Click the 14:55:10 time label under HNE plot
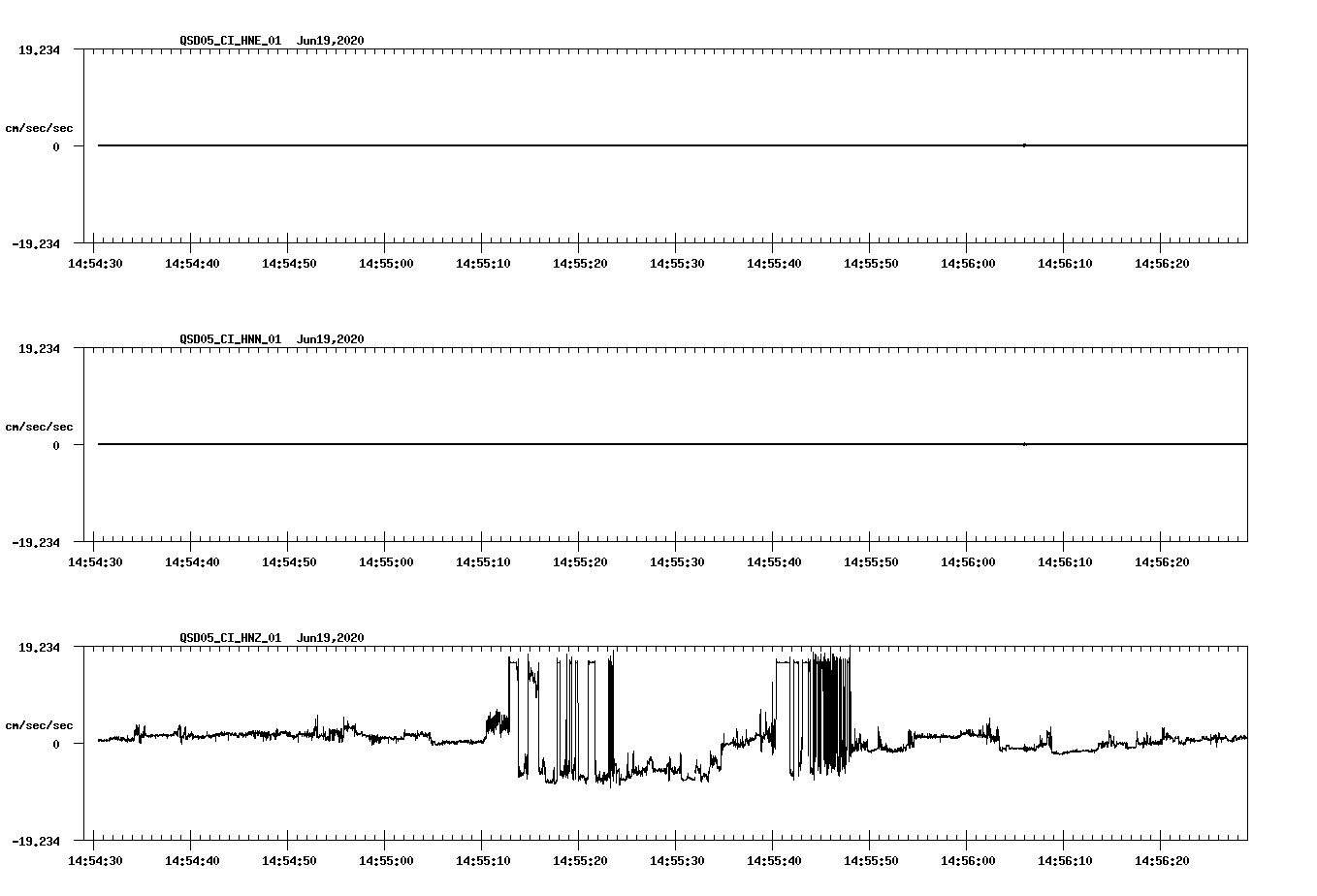Viewport: 1317px width, 896px height. [483, 264]
